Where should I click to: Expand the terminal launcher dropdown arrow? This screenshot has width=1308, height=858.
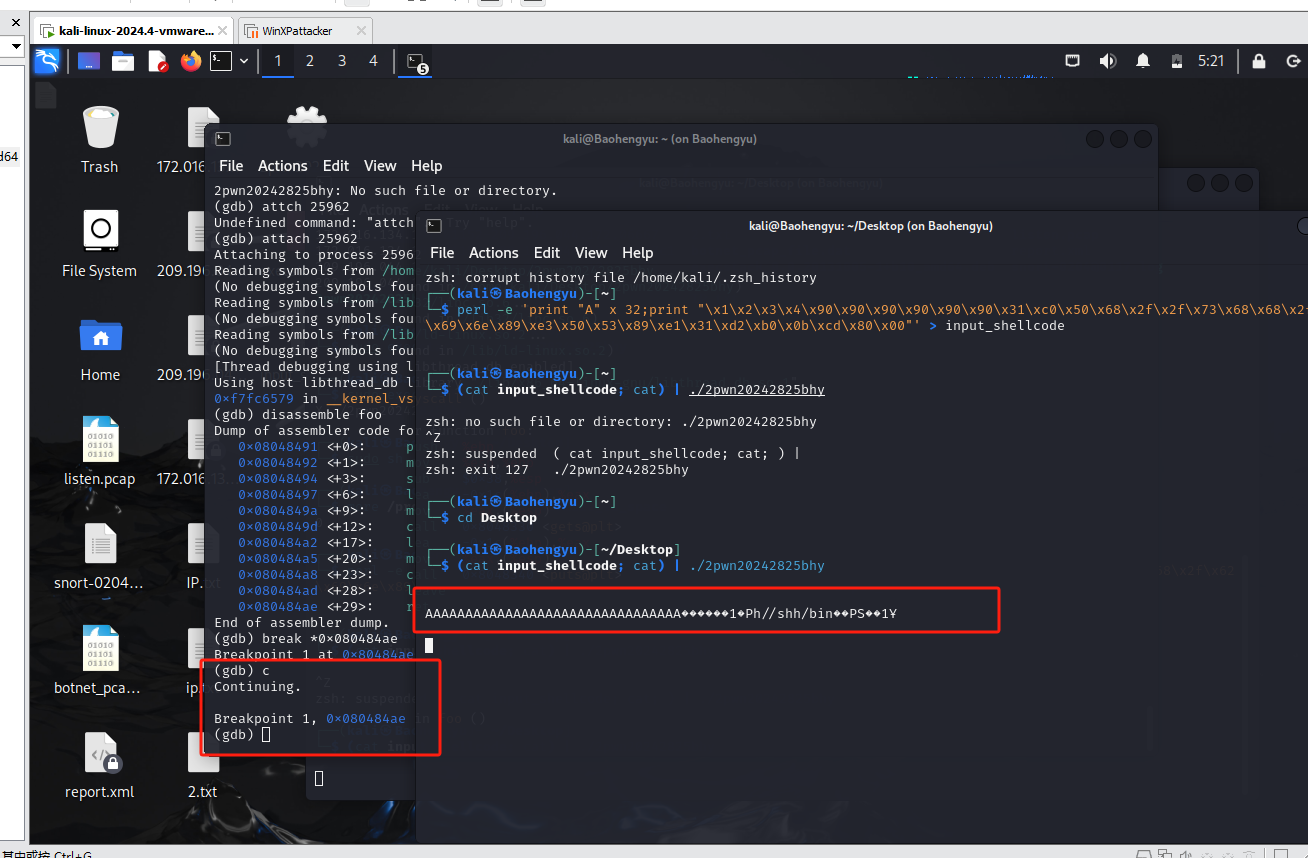tap(243, 61)
